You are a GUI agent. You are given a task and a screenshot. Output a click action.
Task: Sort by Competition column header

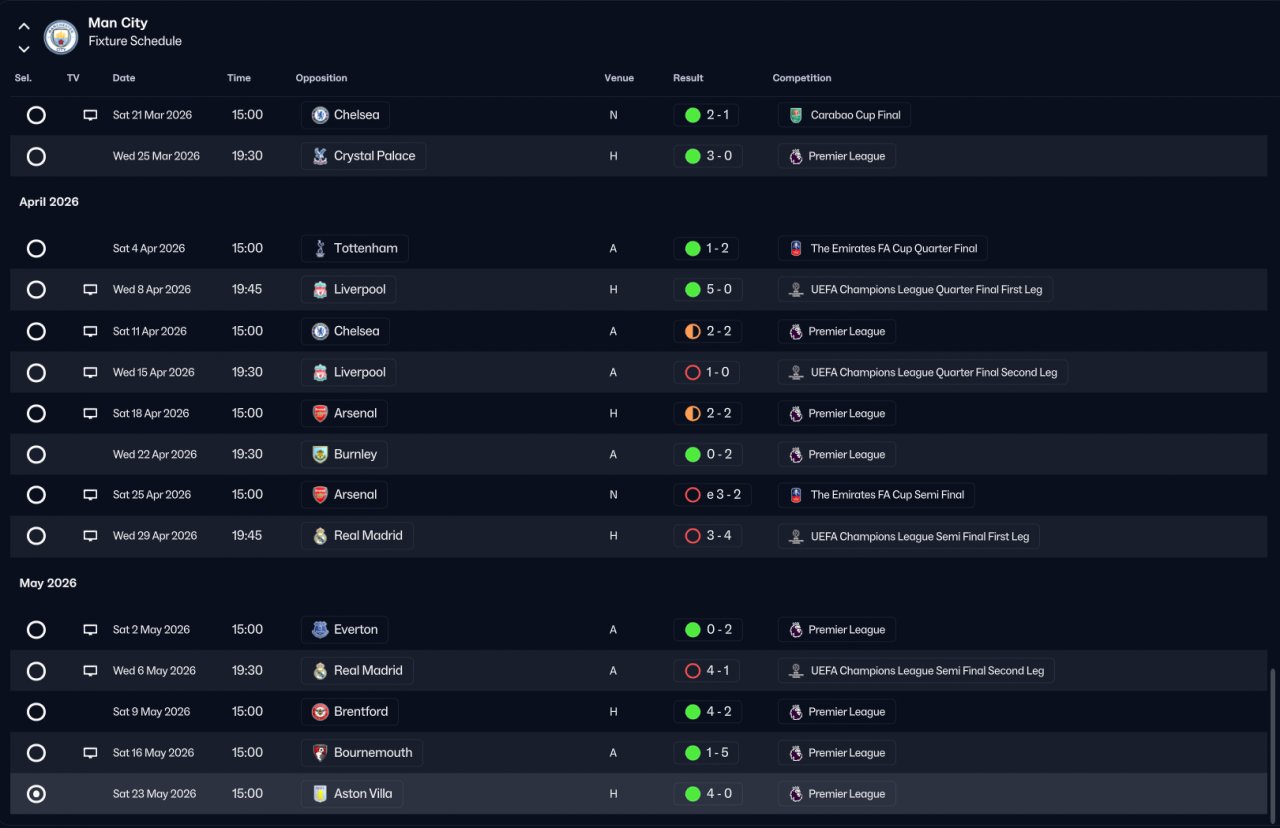tap(802, 78)
